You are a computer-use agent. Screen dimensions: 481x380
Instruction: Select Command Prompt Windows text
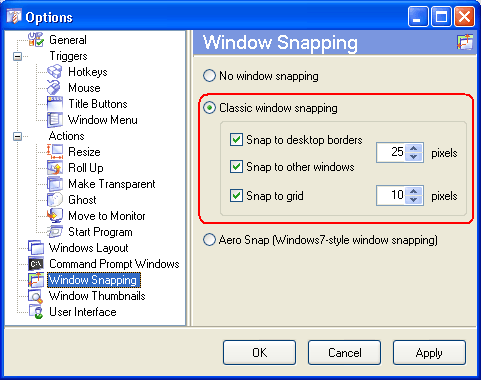click(x=114, y=264)
